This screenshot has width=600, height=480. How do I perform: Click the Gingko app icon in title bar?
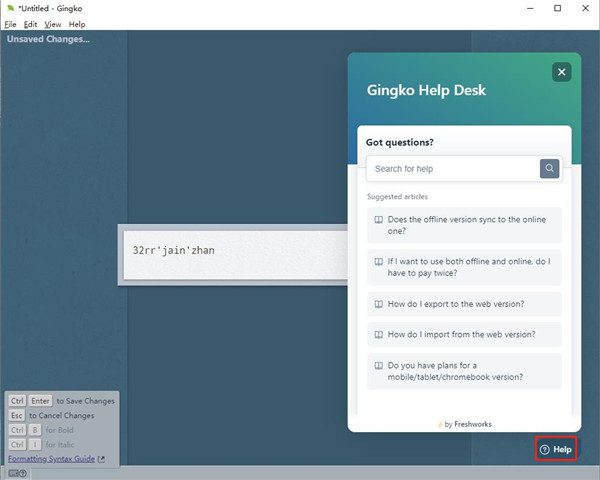tap(9, 8)
